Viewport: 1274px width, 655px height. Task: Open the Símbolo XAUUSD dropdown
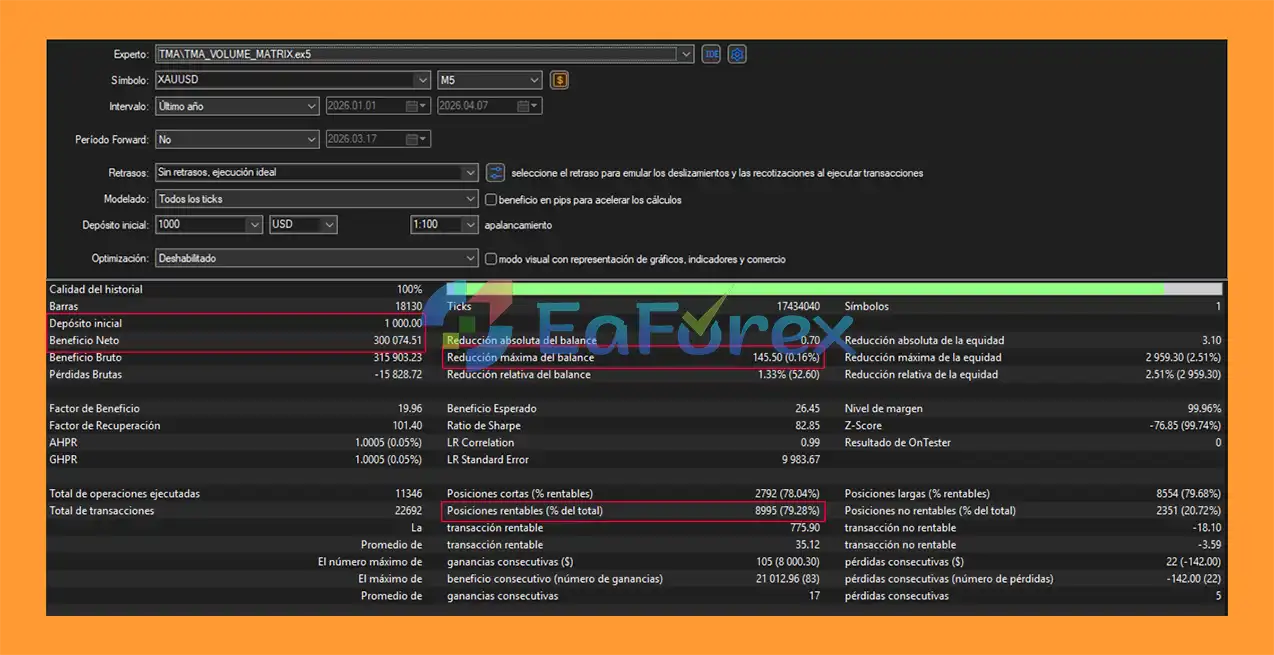422,80
